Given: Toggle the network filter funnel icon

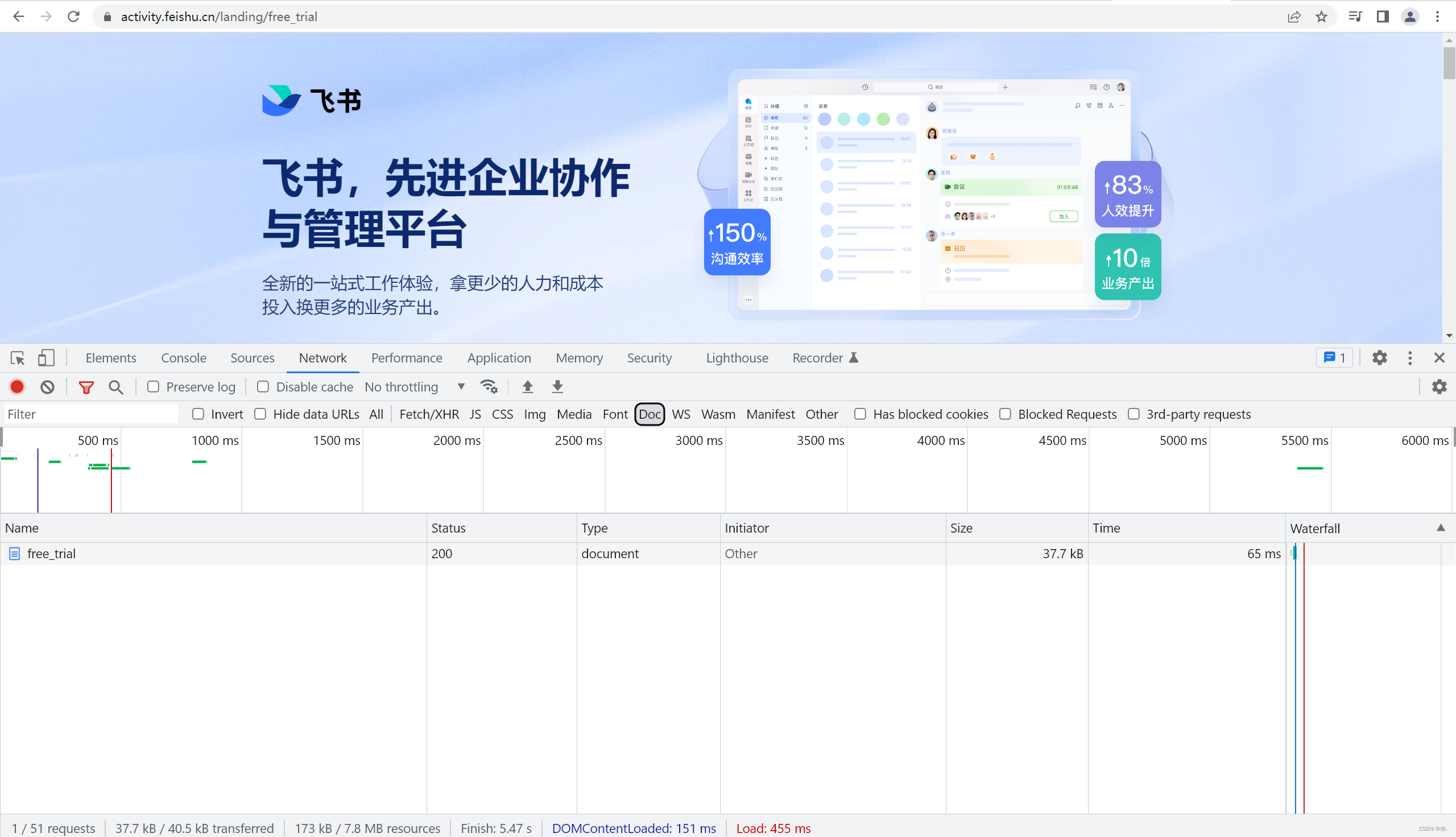Looking at the screenshot, I should coord(86,387).
